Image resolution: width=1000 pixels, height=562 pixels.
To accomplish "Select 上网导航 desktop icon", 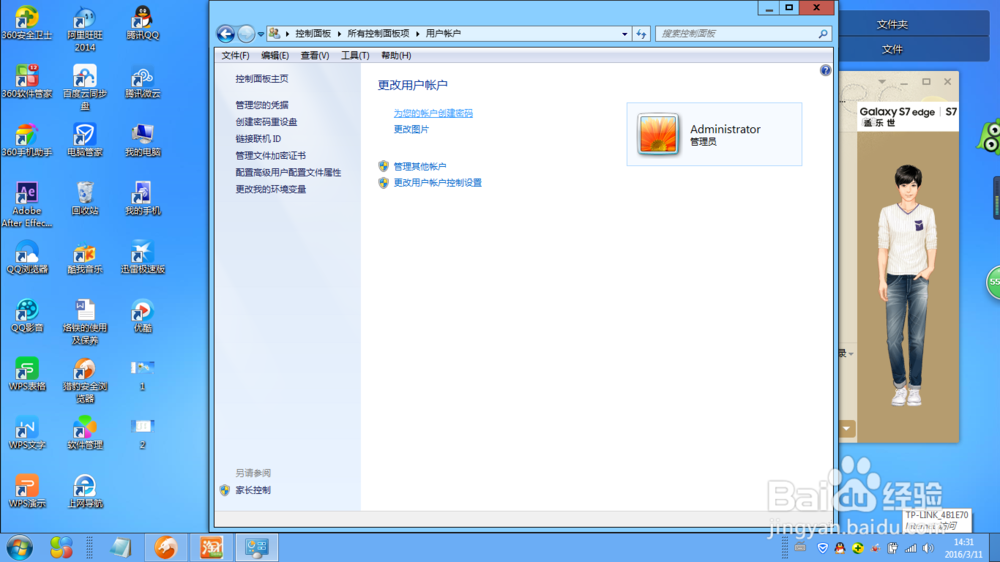I will point(85,492).
